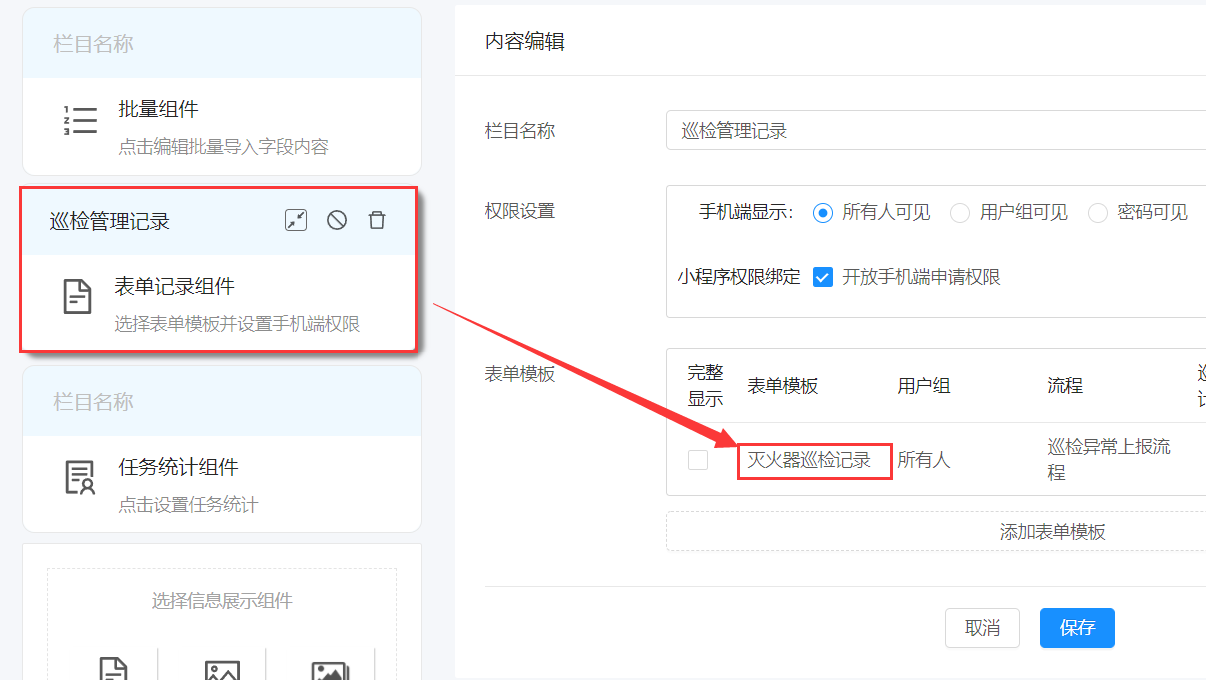Click the expand arrows icon on 巡检管理记录

point(295,220)
